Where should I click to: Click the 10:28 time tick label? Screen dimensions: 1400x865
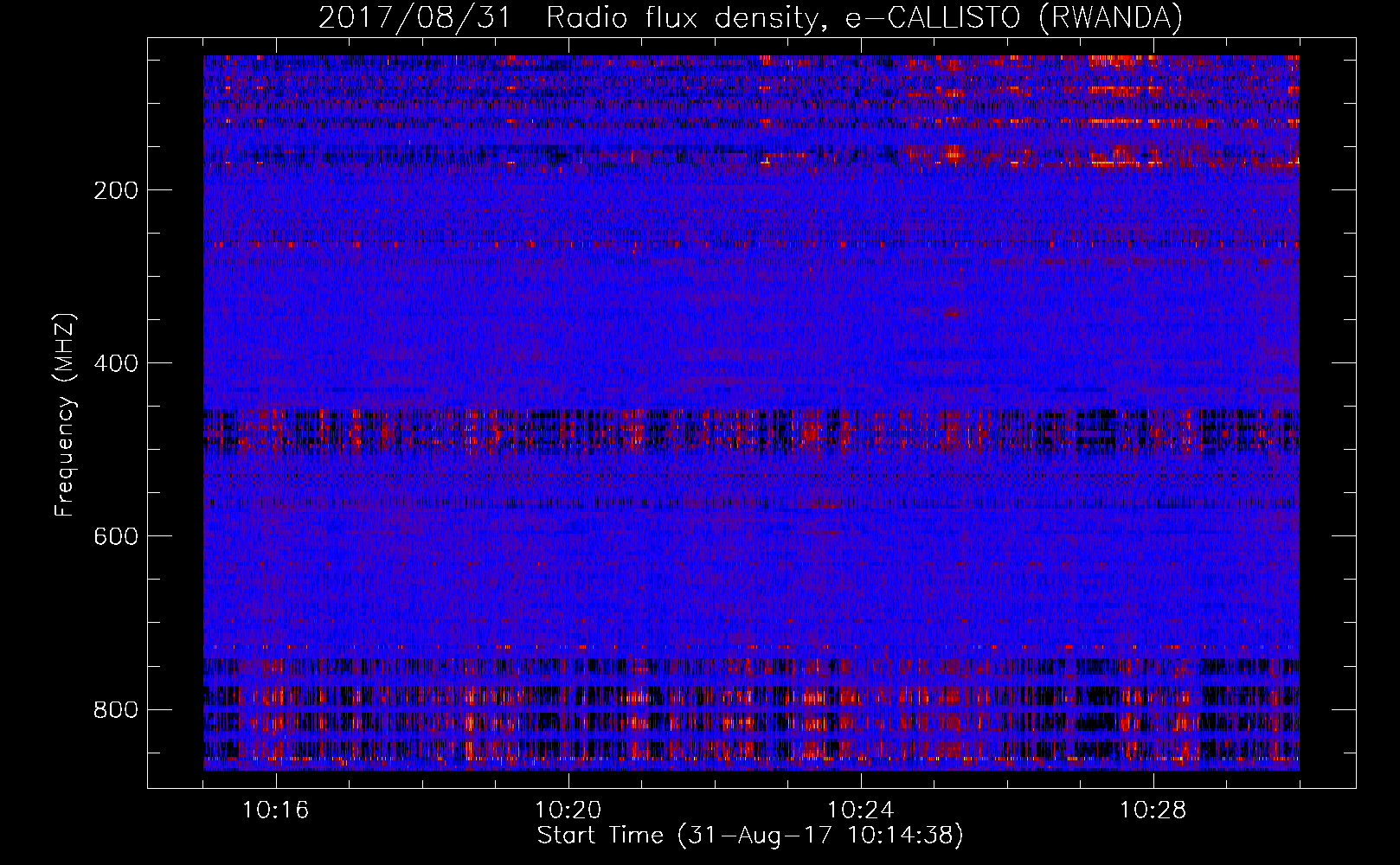(1153, 811)
